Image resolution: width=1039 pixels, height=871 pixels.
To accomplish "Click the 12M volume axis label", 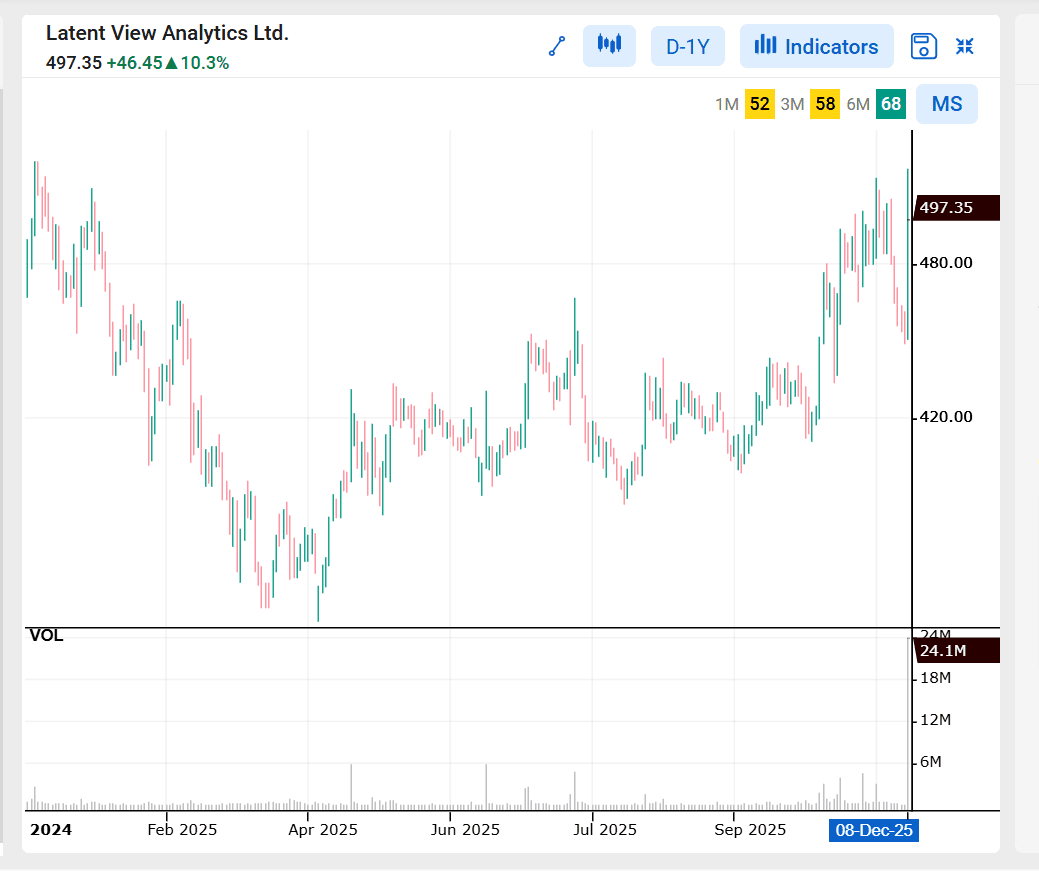I will [936, 720].
